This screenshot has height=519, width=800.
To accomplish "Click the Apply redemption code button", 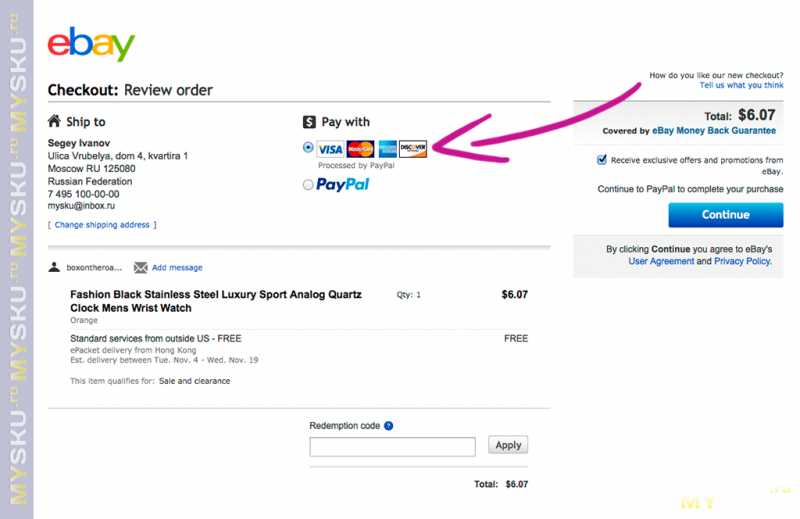I will [x=508, y=445].
